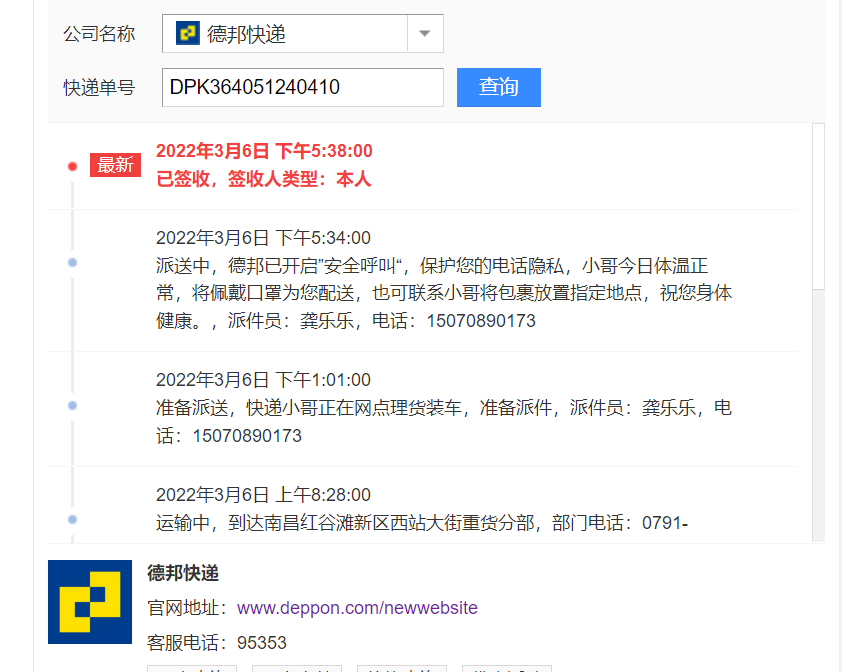Click the timeline dot for 下午5:34:00 entry
Viewport: 862px width, 672px height.
pyautogui.click(x=72, y=262)
